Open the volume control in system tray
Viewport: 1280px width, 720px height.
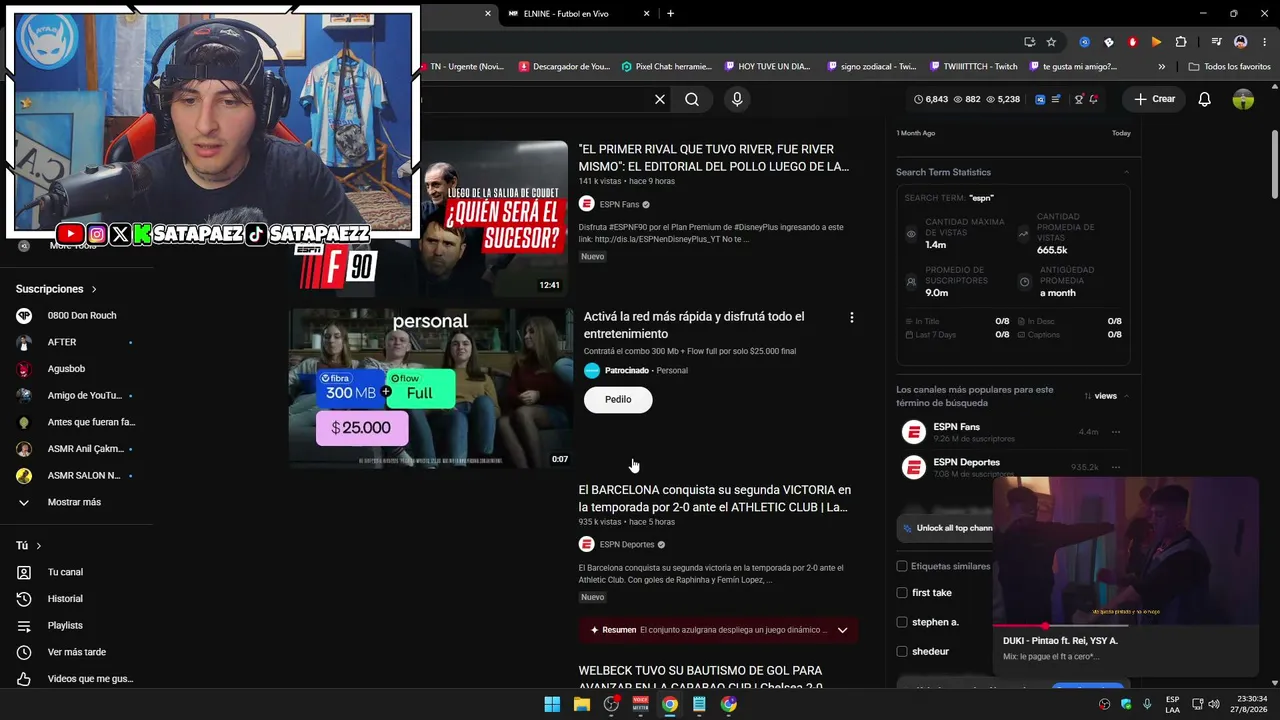point(1214,704)
